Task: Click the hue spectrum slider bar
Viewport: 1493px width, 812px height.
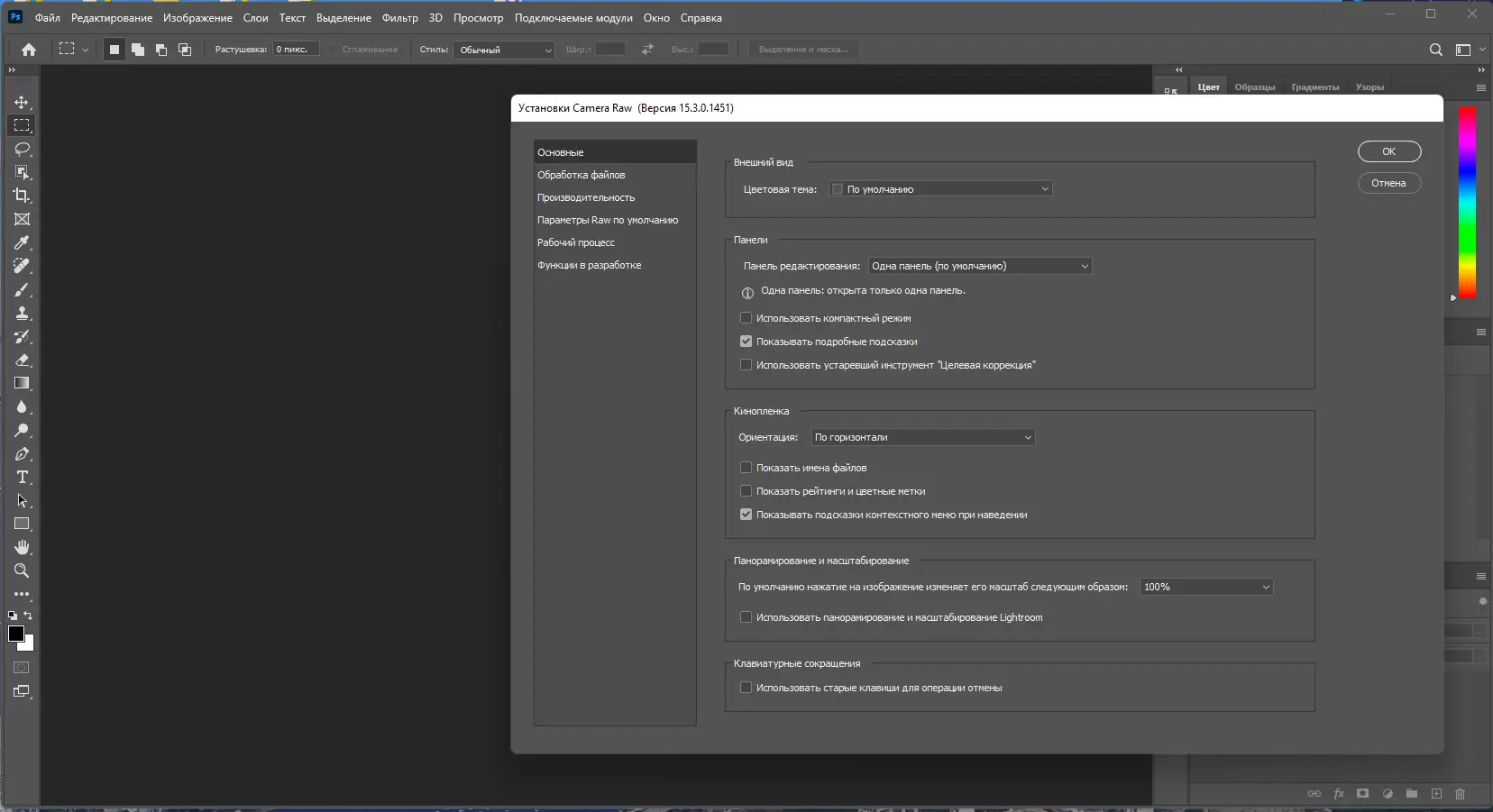Action: (1468, 203)
